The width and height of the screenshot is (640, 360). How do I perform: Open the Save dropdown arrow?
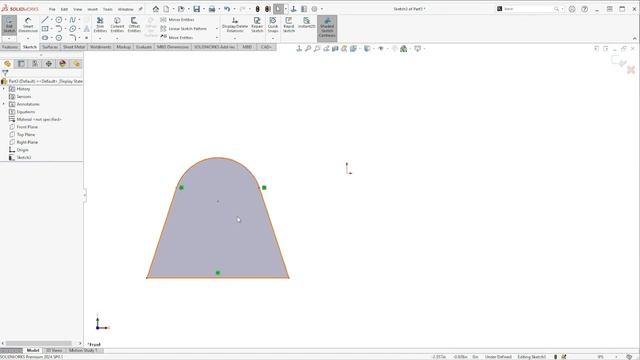pyautogui.click(x=204, y=9)
